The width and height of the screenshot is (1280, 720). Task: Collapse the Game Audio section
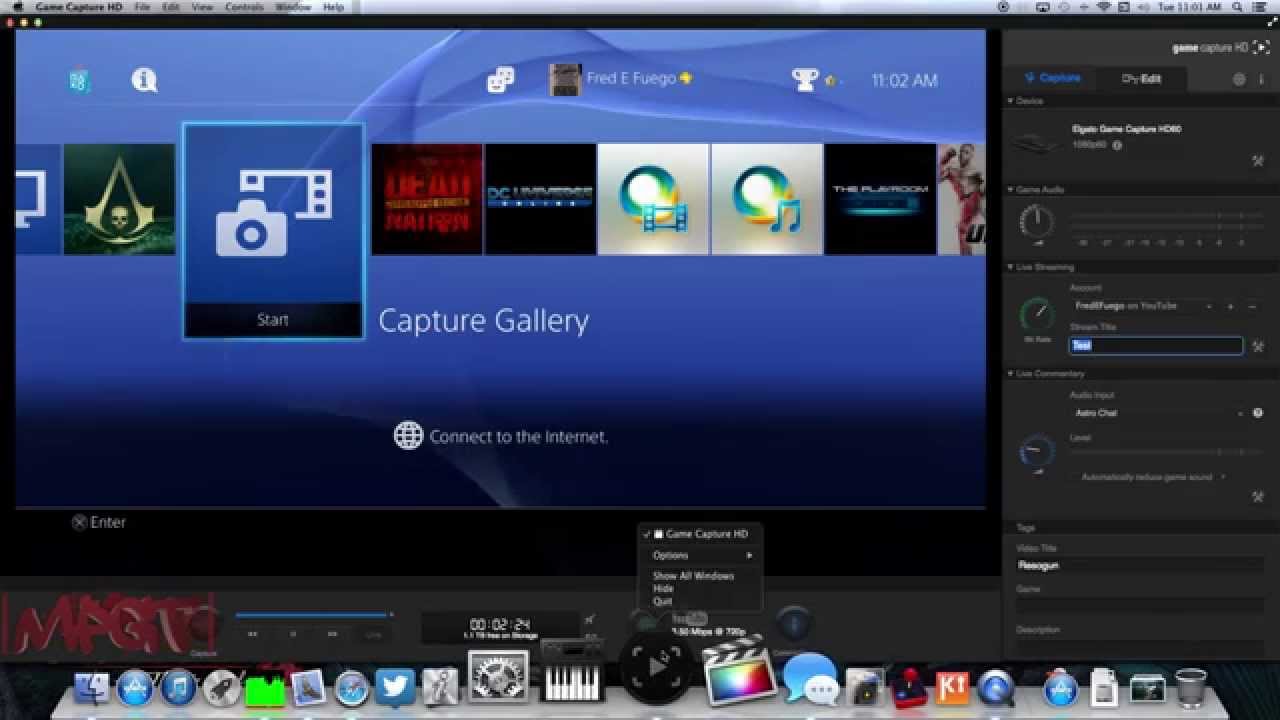tap(1010, 189)
